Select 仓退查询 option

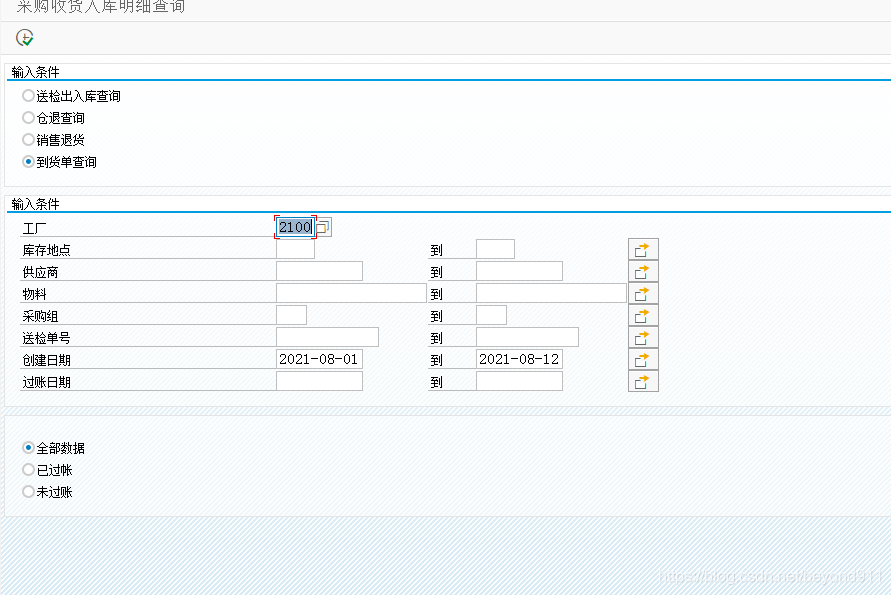pyautogui.click(x=29, y=117)
